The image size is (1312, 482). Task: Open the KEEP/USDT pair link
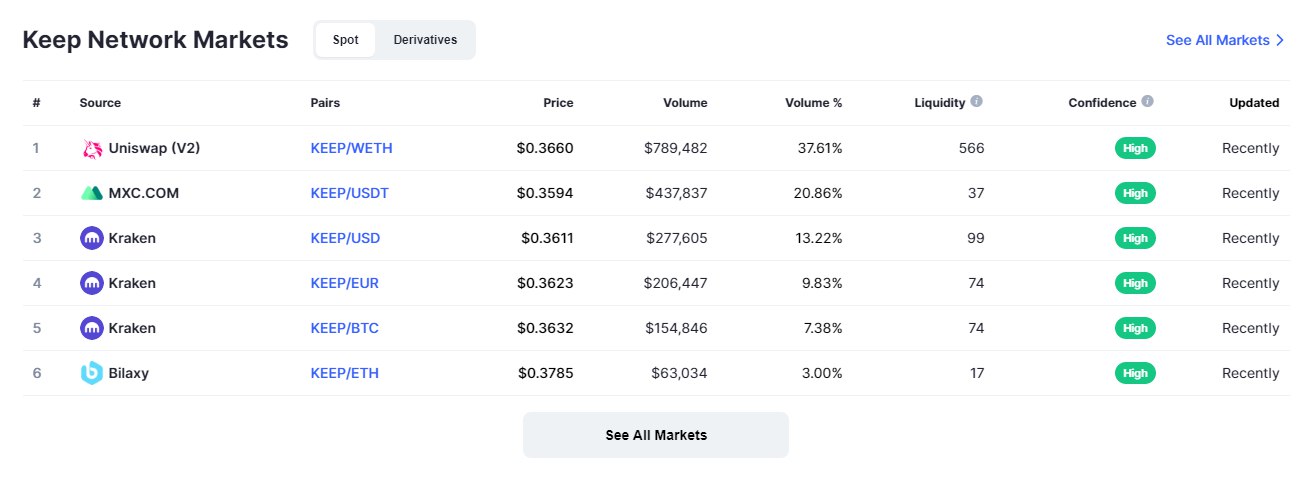coord(349,193)
